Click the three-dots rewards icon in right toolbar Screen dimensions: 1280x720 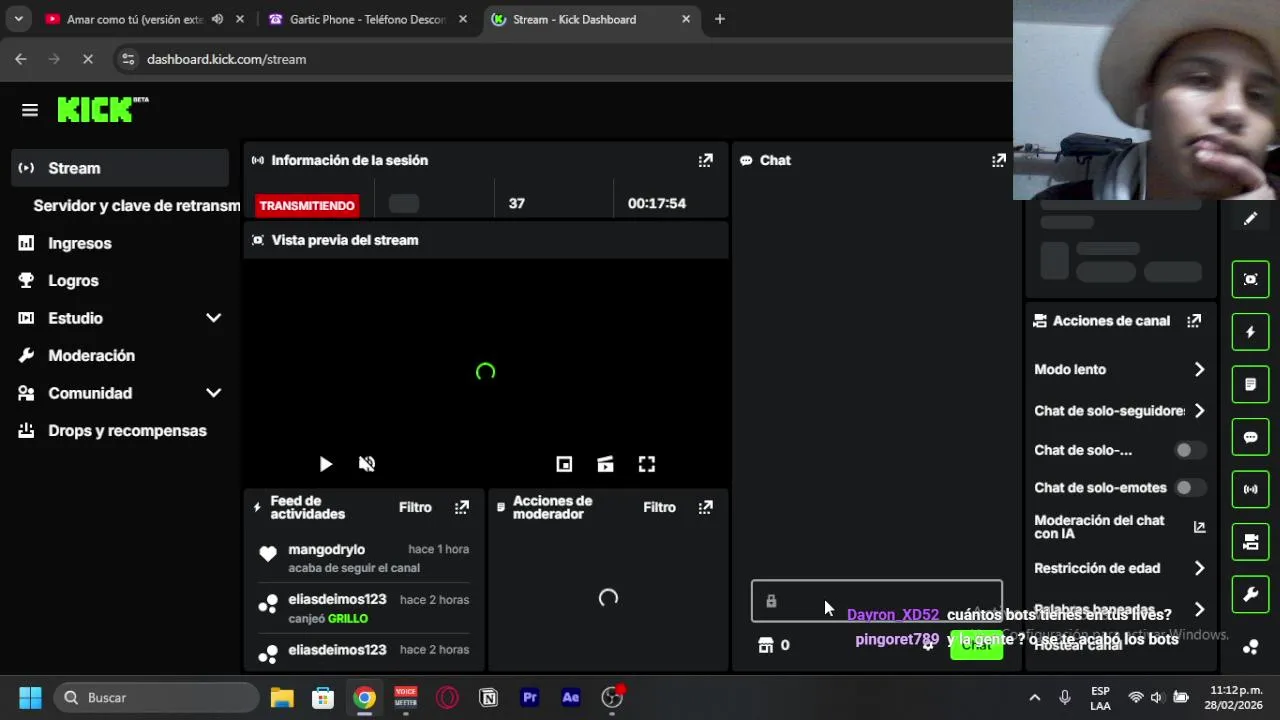[1250, 646]
